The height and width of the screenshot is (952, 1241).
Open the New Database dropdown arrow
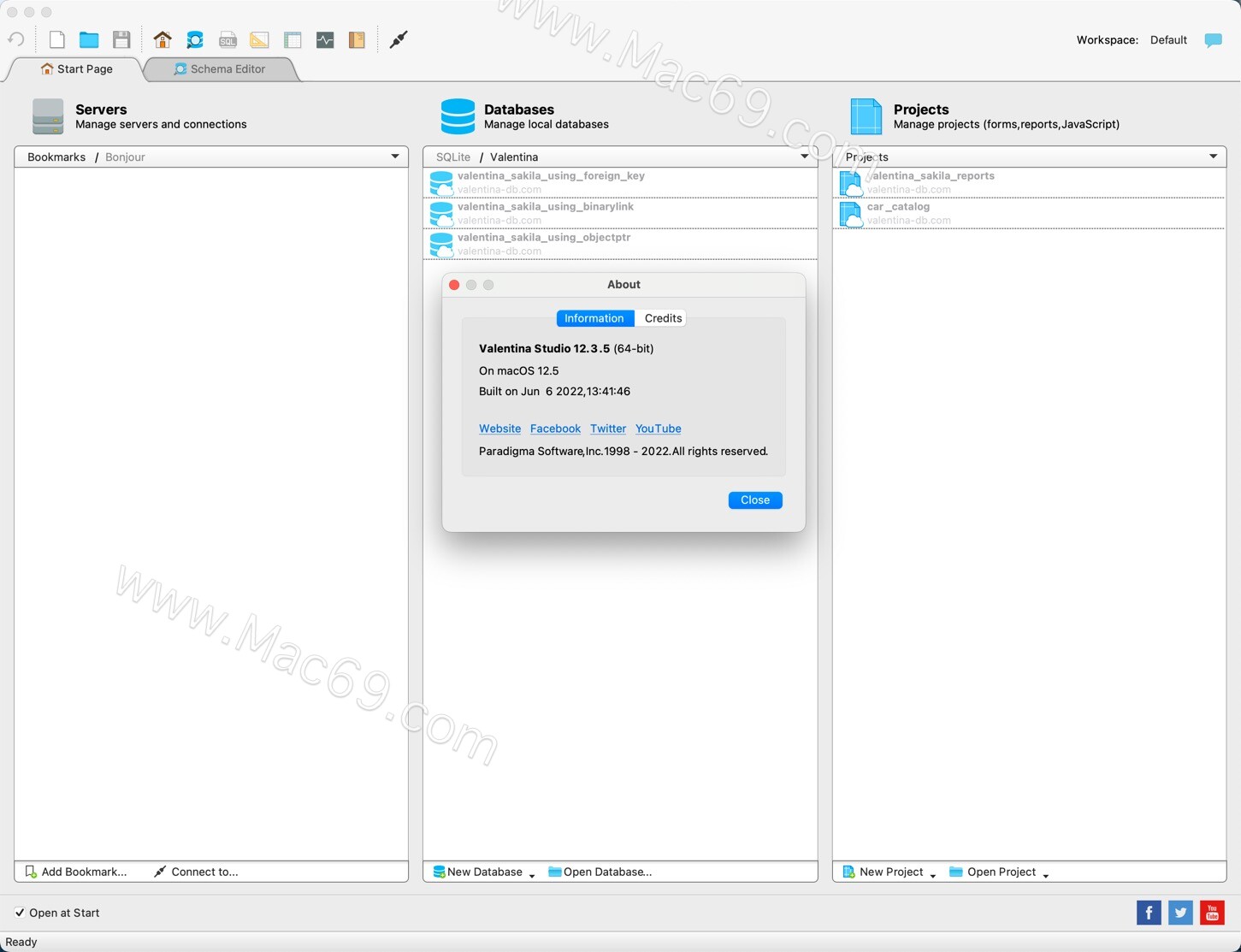[x=532, y=875]
